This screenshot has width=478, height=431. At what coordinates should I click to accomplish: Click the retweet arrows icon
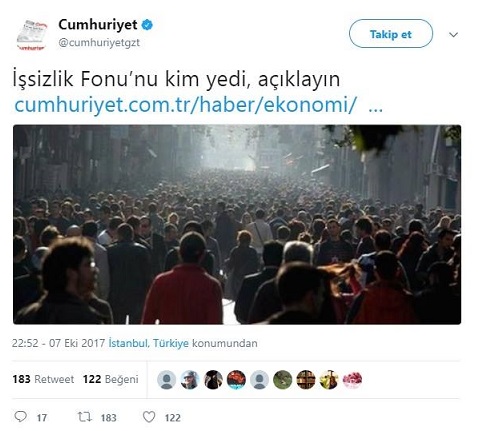[84, 417]
